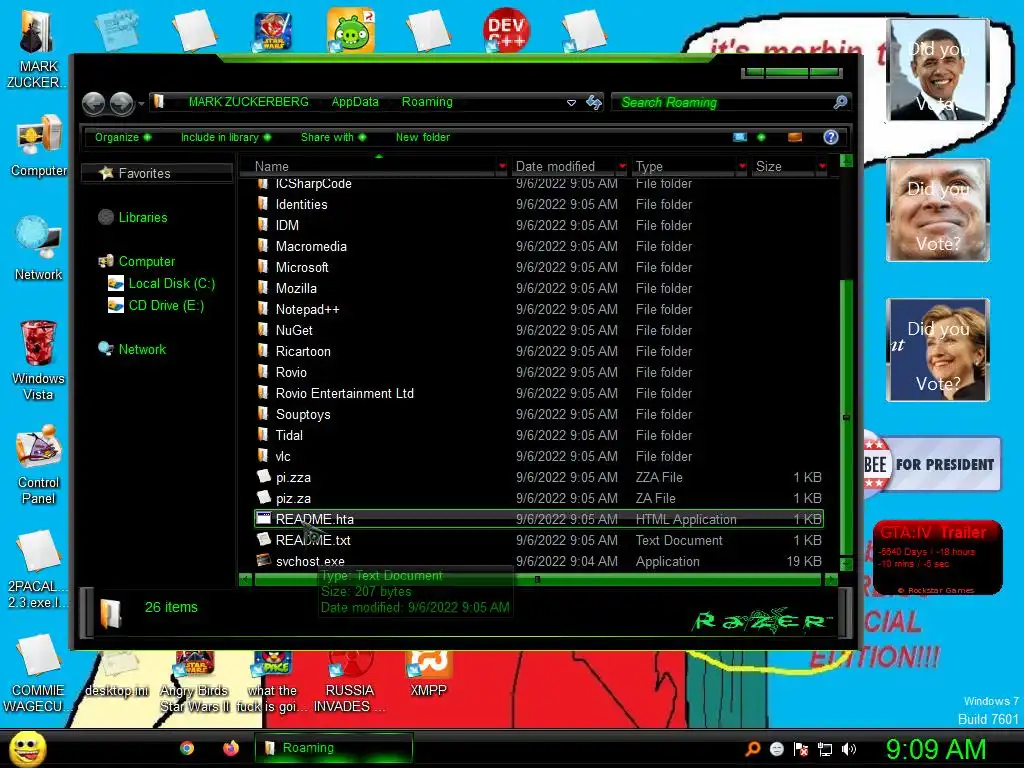Click the horizontal scrollbar in file list
This screenshot has height=768, width=1024.
(537, 579)
